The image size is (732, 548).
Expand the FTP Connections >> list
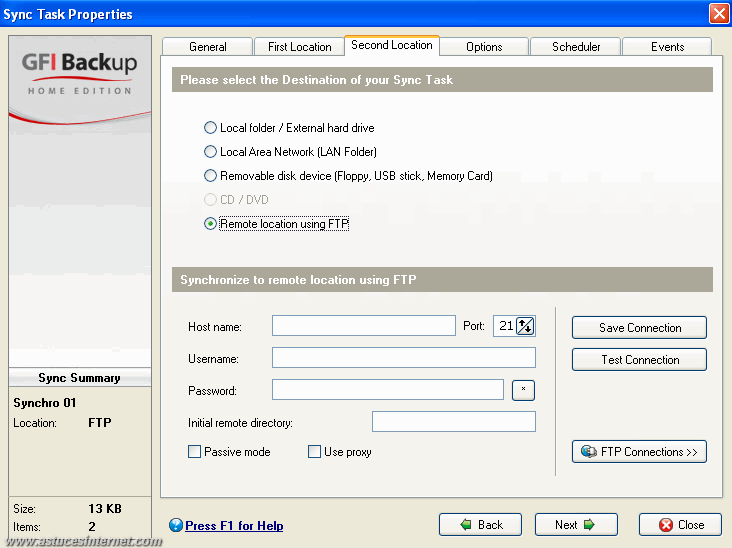639,452
